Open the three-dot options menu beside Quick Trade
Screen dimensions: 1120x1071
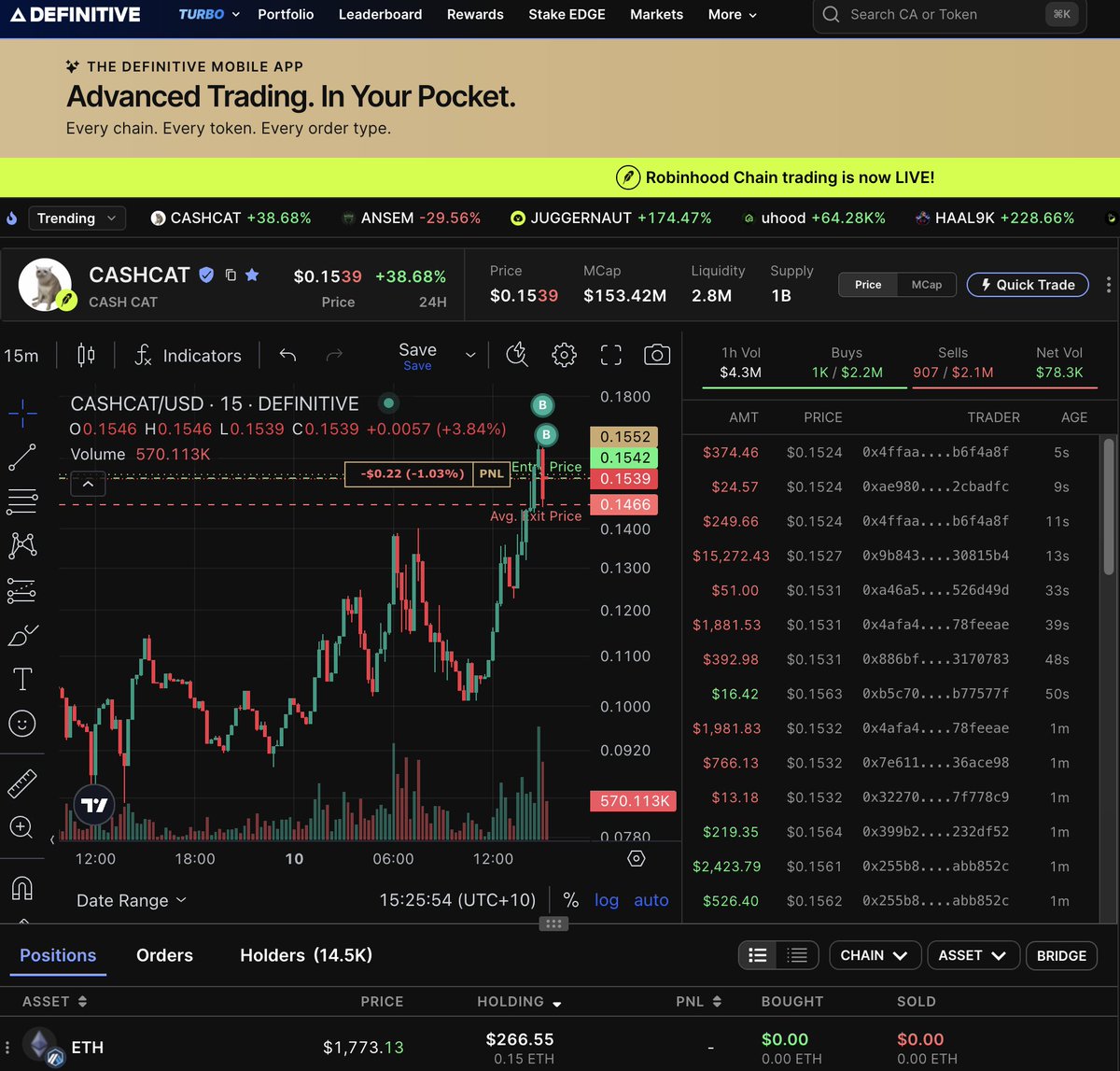tap(1108, 285)
